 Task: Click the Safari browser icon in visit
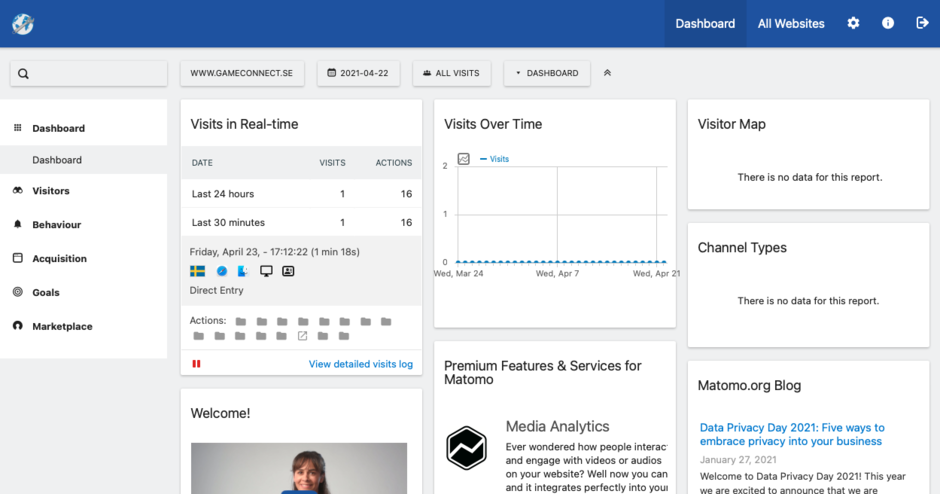pos(222,271)
